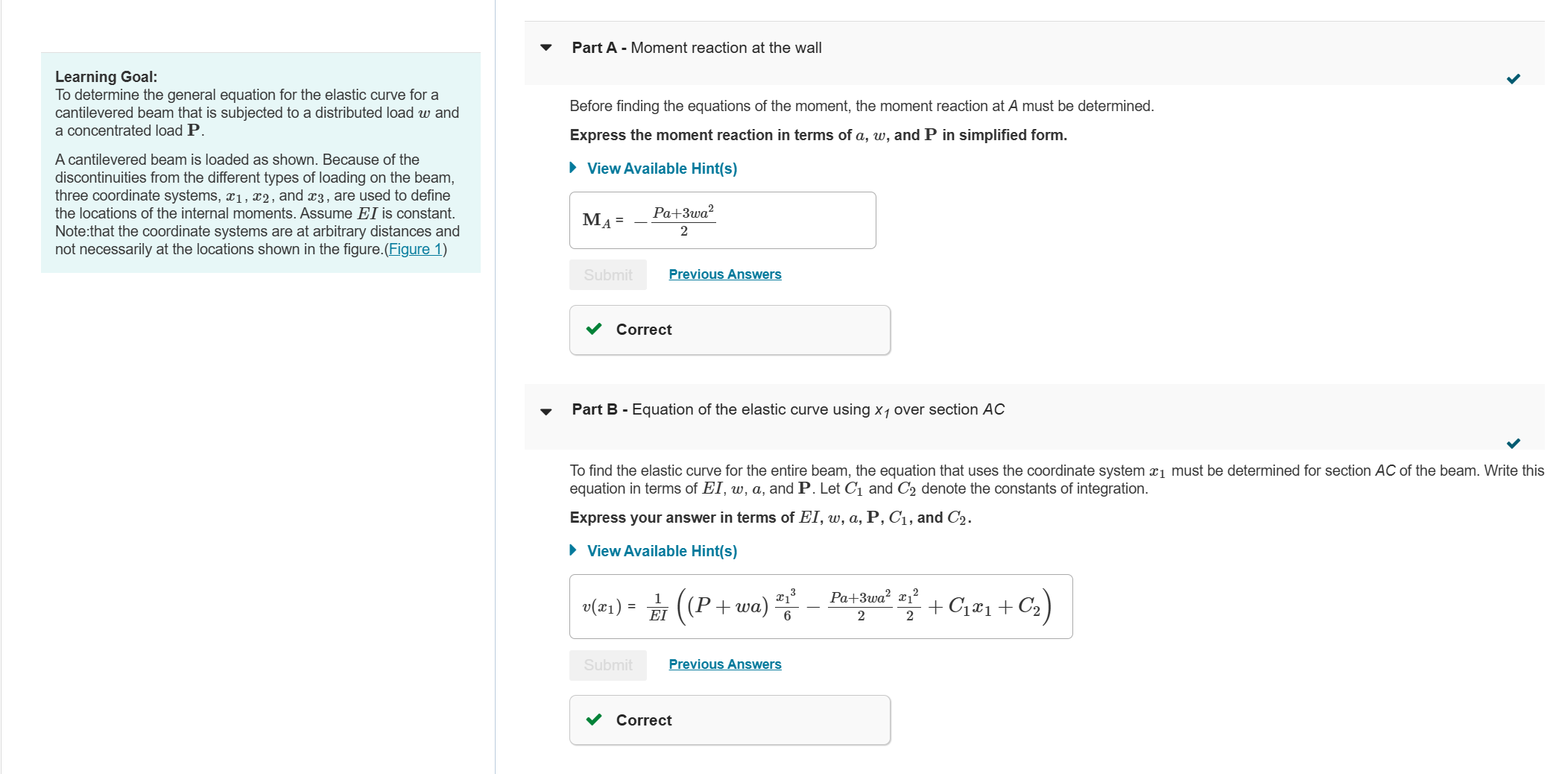Click Submit under the elastic curve answer
The height and width of the screenshot is (774, 1568).
(x=607, y=664)
